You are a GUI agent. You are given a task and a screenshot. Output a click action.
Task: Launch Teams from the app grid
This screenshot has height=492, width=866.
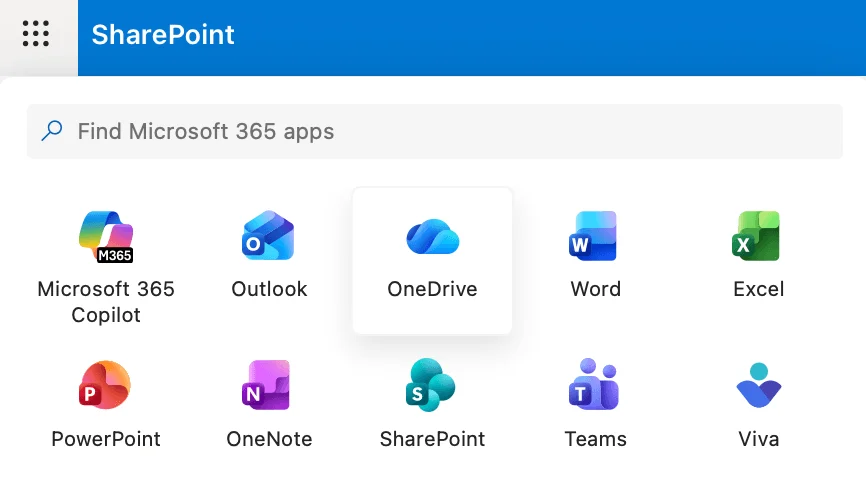click(594, 384)
